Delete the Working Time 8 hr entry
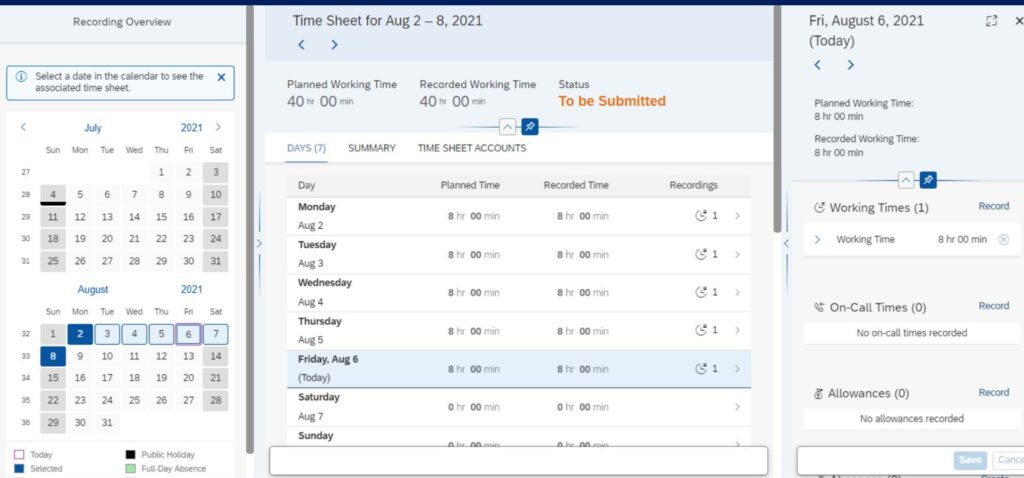Viewport: 1024px width, 478px height. pos(1004,240)
